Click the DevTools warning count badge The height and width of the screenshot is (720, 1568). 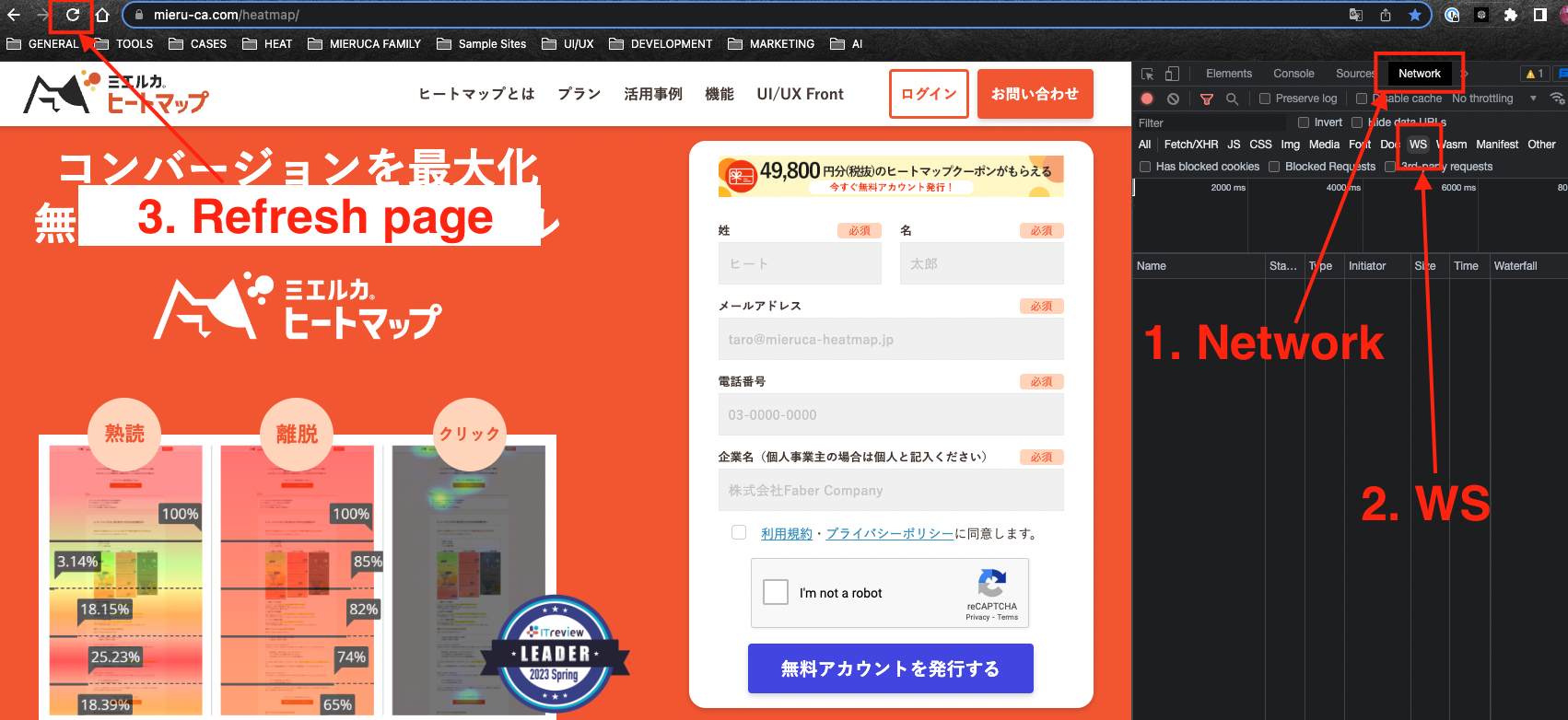pos(1535,74)
